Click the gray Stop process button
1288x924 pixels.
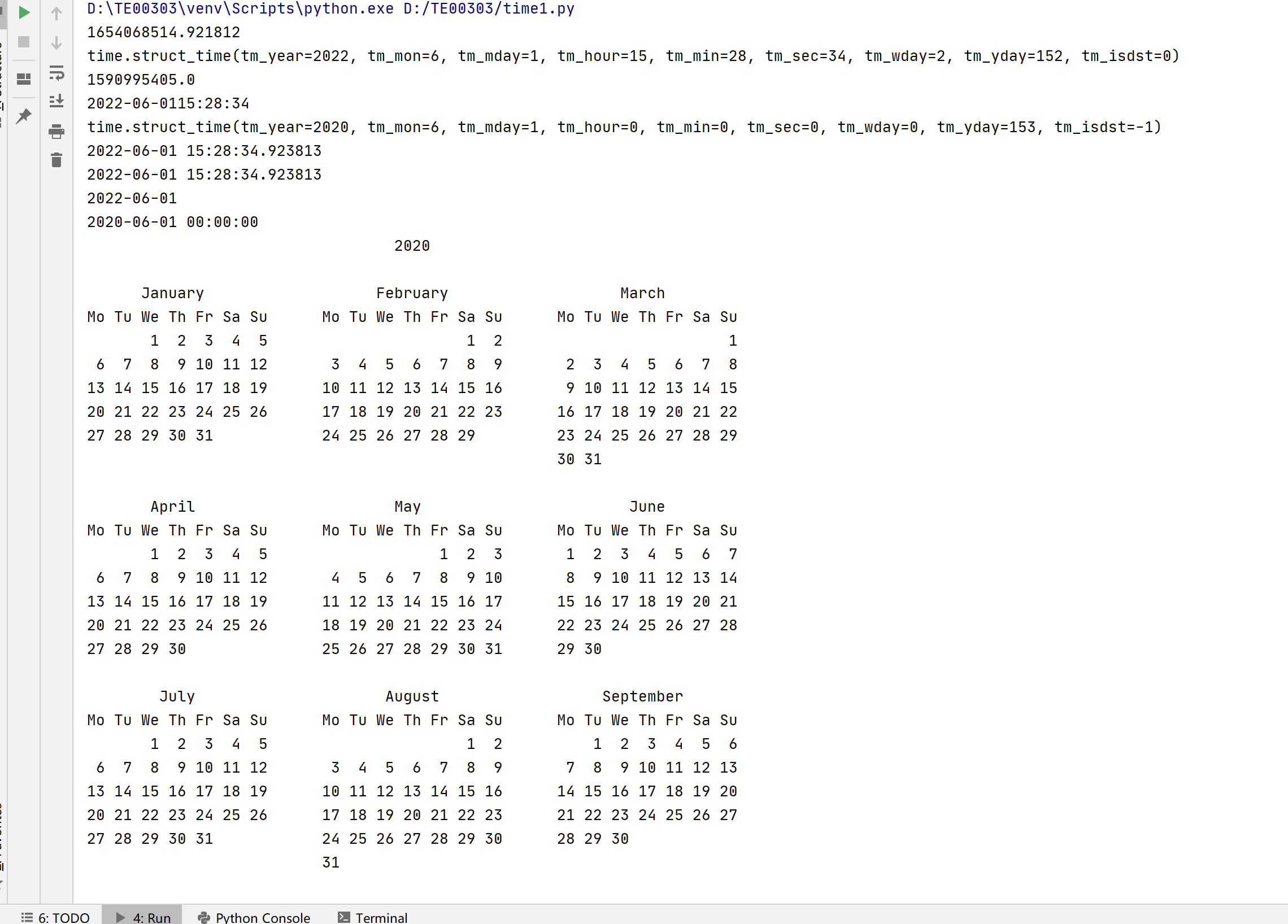pos(24,42)
